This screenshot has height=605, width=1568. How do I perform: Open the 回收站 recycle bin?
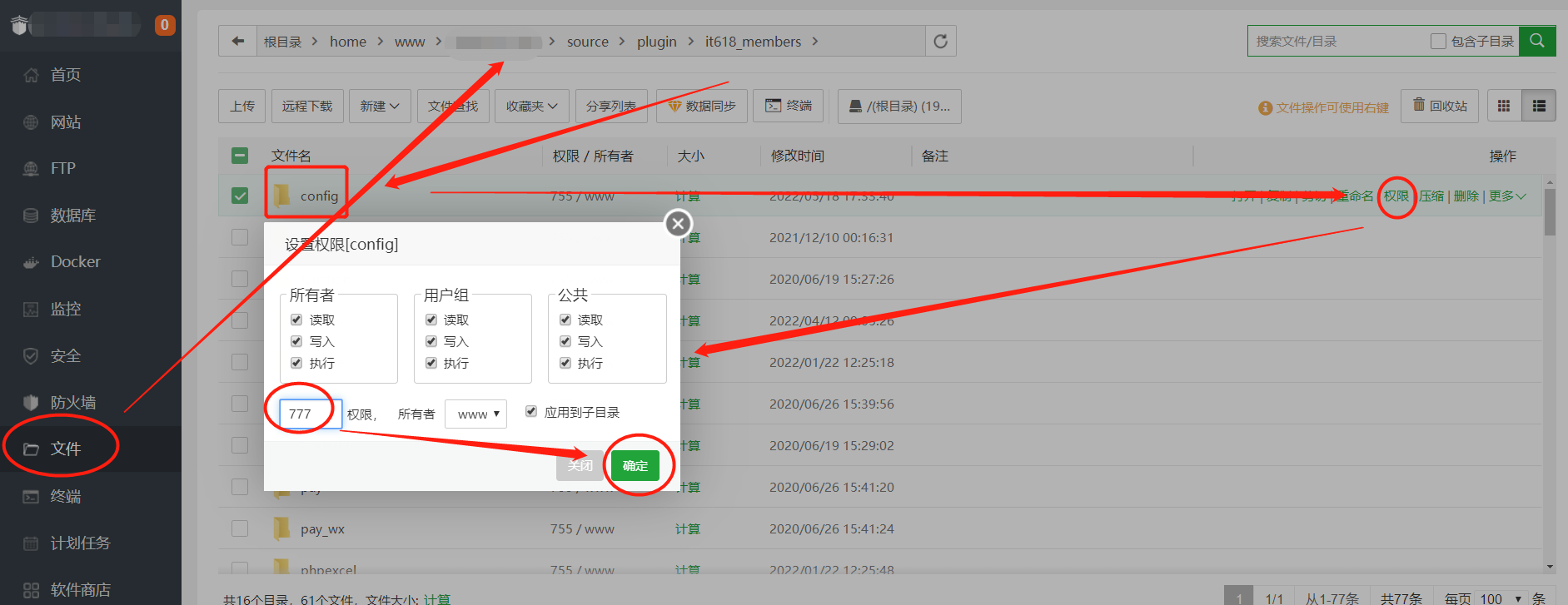click(1440, 106)
